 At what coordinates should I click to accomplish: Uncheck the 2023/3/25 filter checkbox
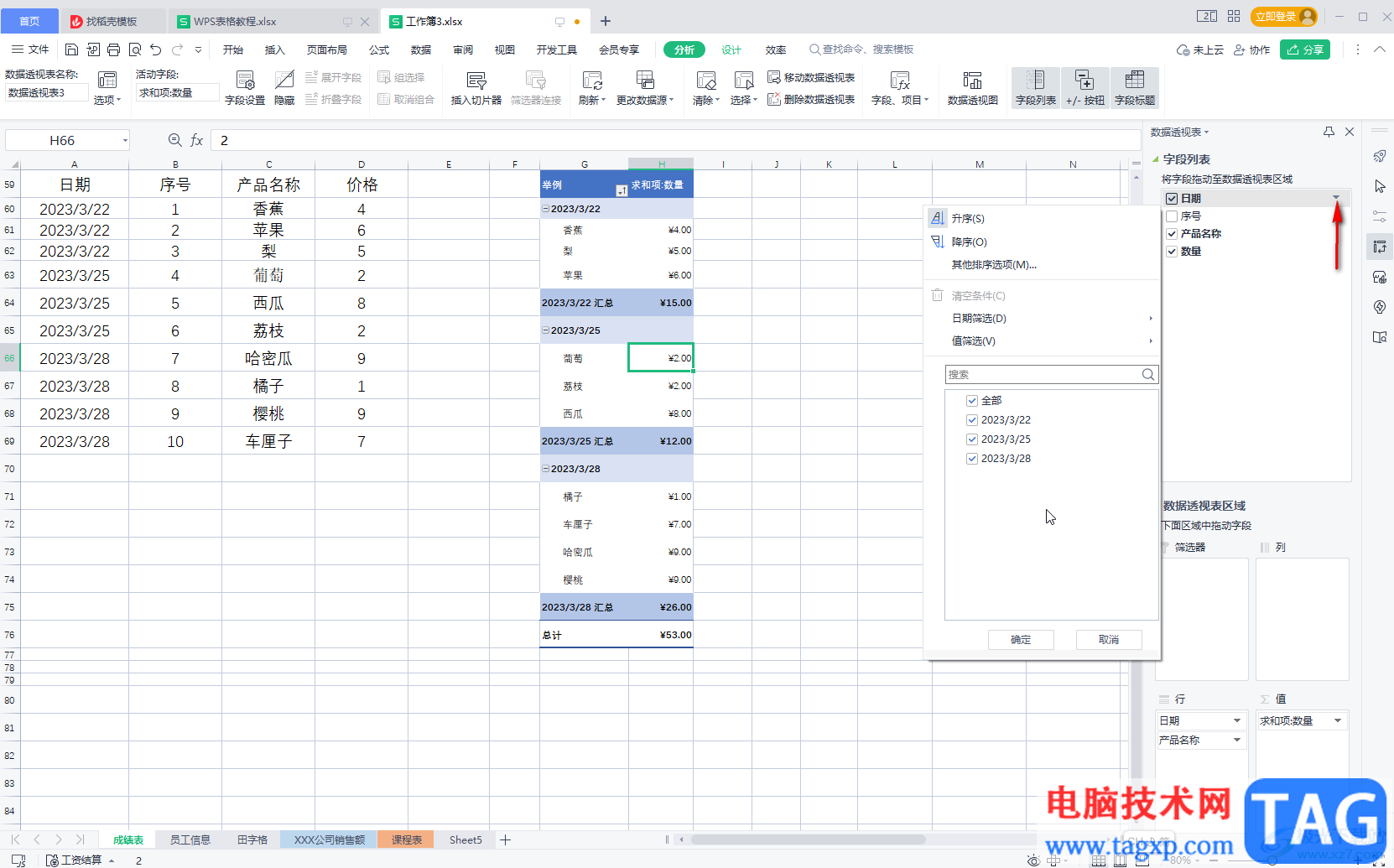972,439
